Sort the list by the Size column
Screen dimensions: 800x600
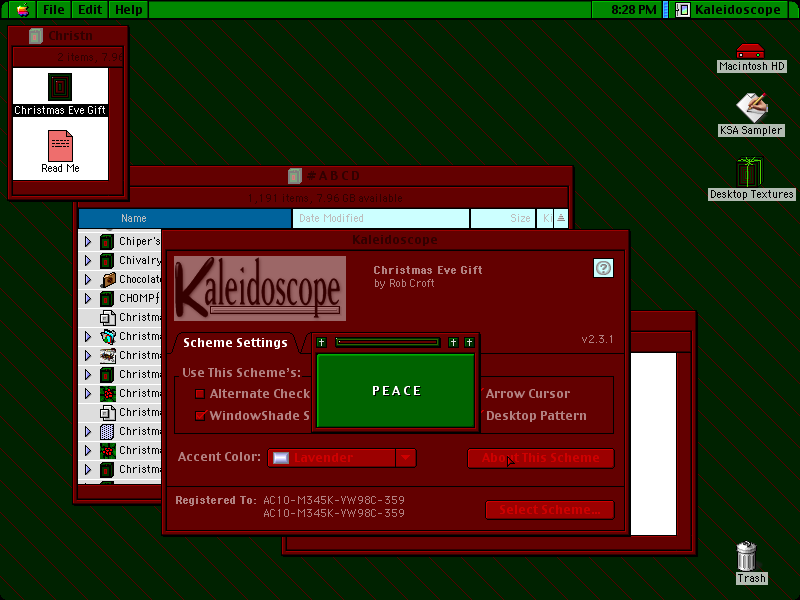pos(503,218)
